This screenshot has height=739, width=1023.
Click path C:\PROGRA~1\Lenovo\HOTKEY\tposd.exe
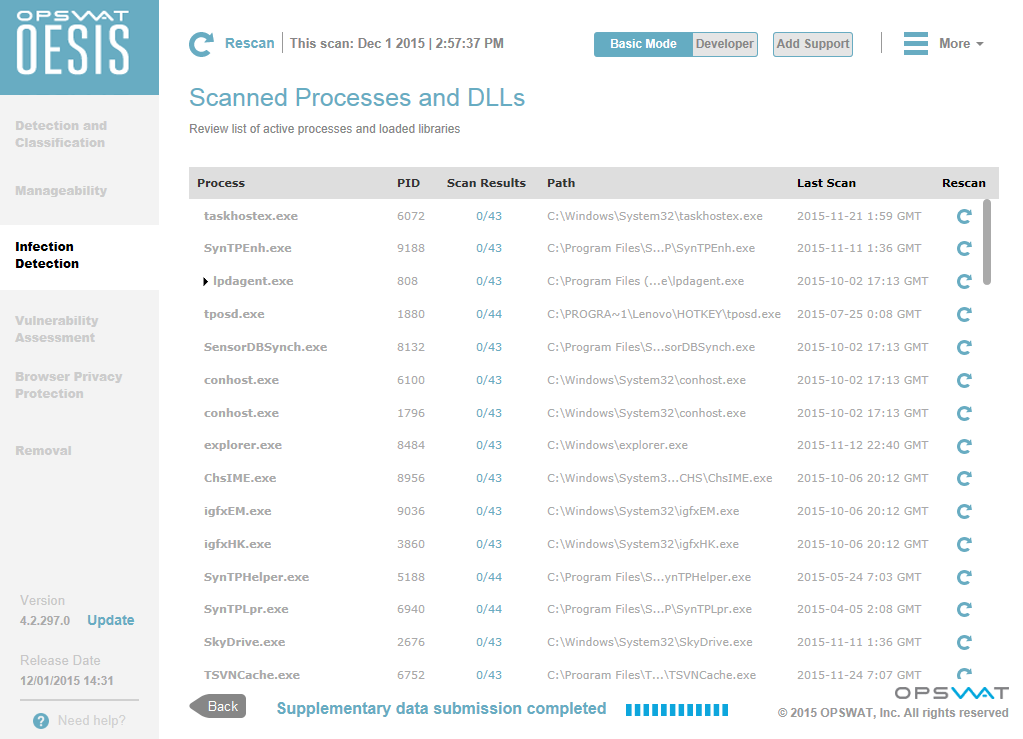point(664,314)
